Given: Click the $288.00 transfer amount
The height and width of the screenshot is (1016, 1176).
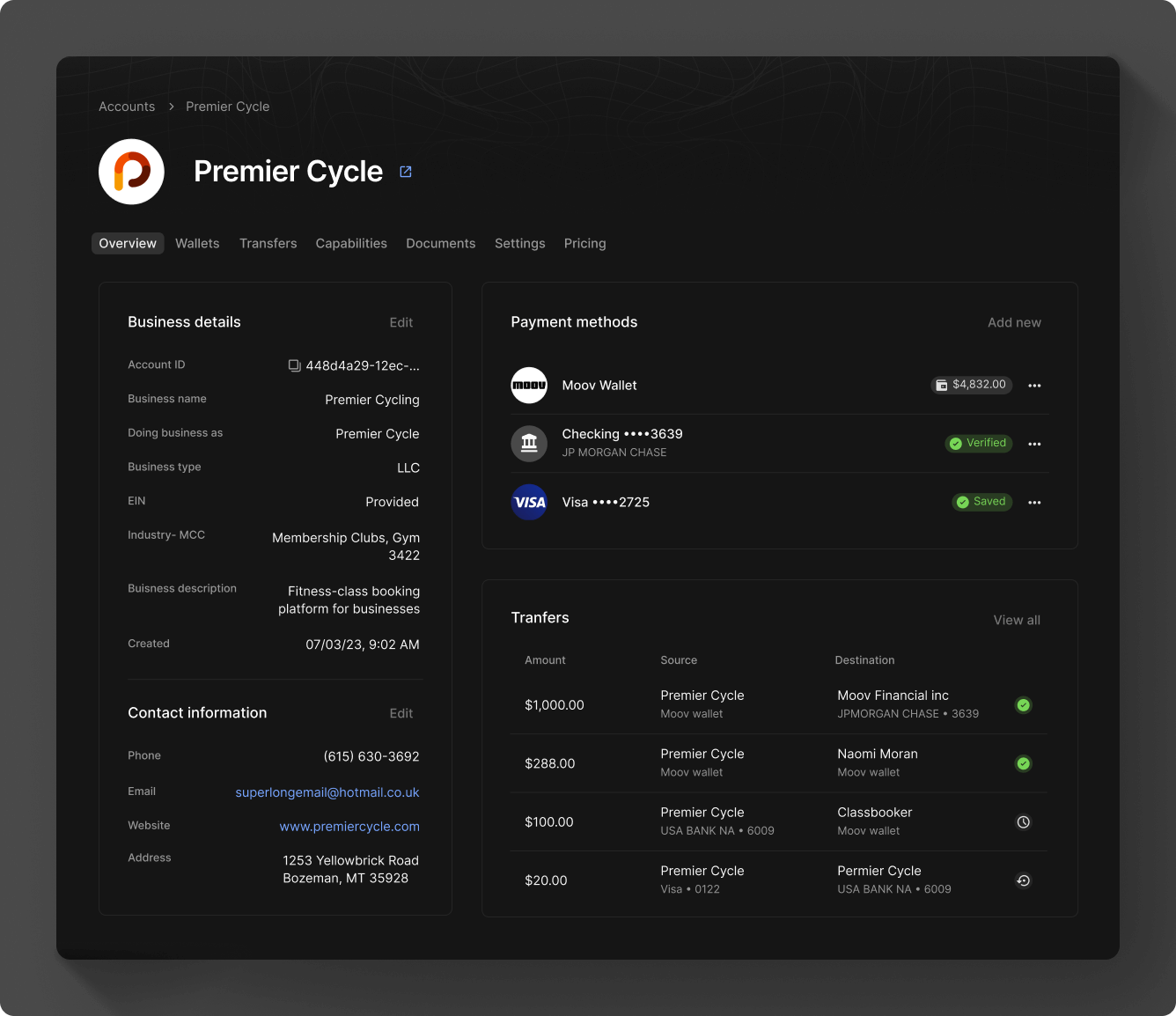Looking at the screenshot, I should 550,763.
